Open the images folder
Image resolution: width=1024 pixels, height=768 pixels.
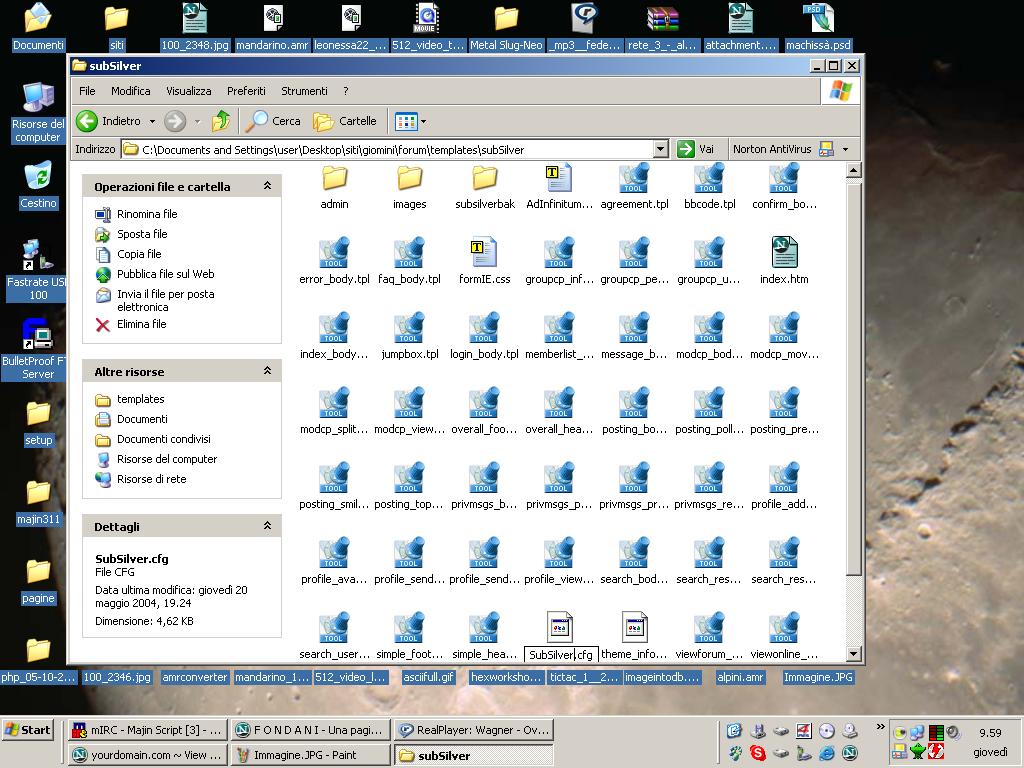pos(409,178)
